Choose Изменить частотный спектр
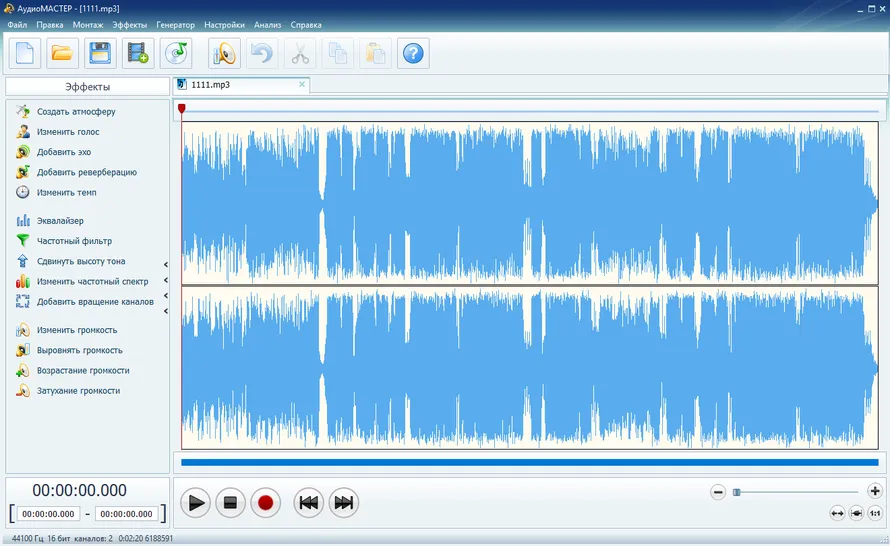 (93, 282)
